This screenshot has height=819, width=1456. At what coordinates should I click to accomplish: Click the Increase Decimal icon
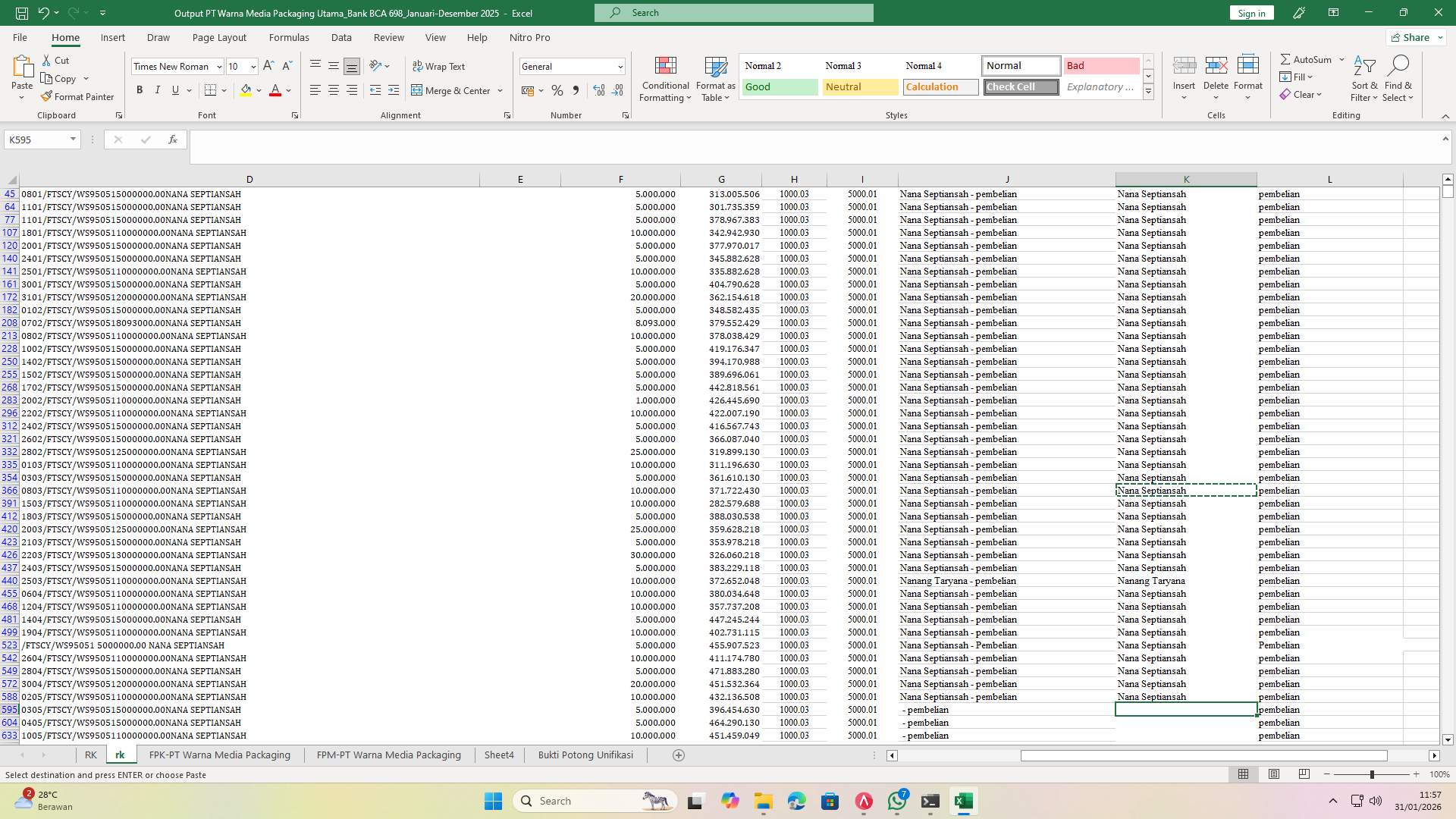click(599, 90)
